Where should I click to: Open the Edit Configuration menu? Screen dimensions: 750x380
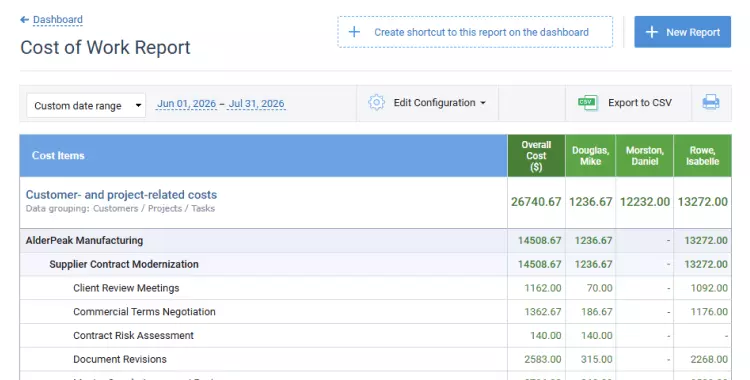tap(439, 103)
